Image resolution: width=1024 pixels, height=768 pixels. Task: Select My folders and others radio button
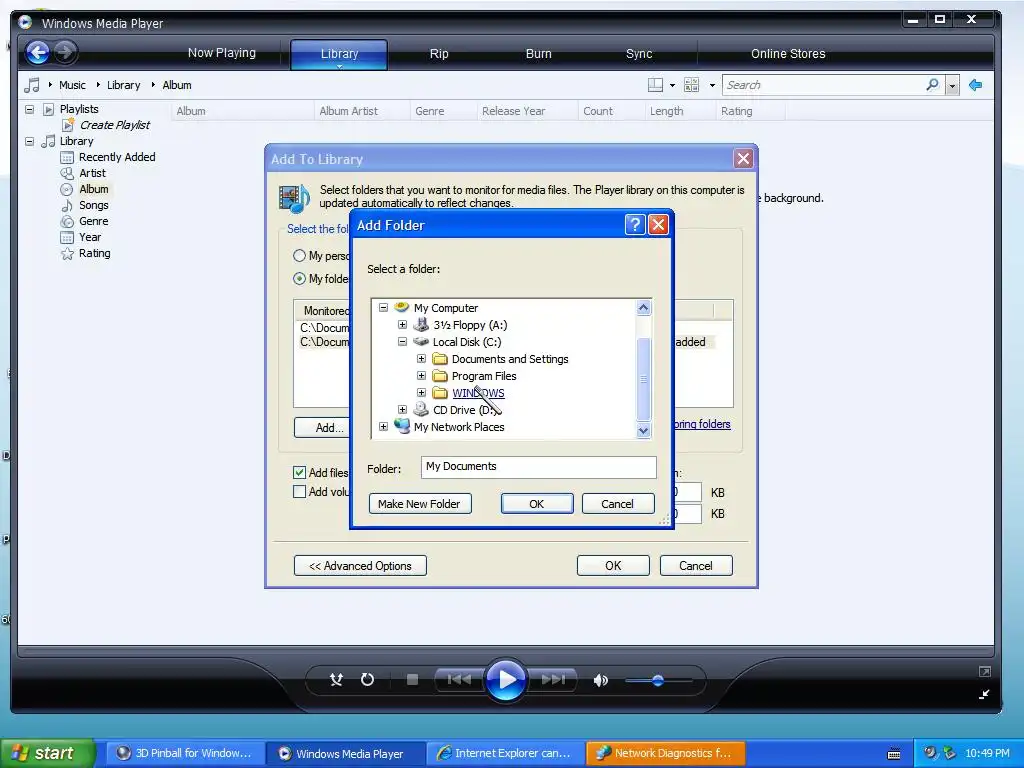pyautogui.click(x=299, y=279)
